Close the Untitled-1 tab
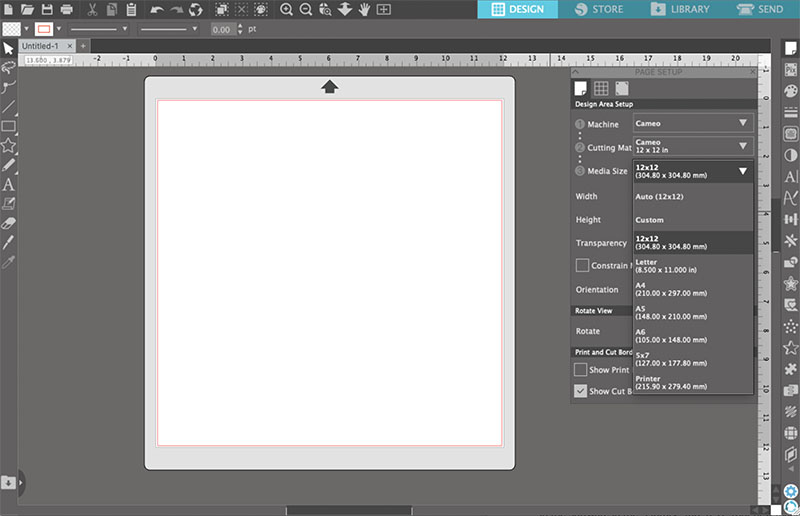The image size is (800, 516). point(70,46)
